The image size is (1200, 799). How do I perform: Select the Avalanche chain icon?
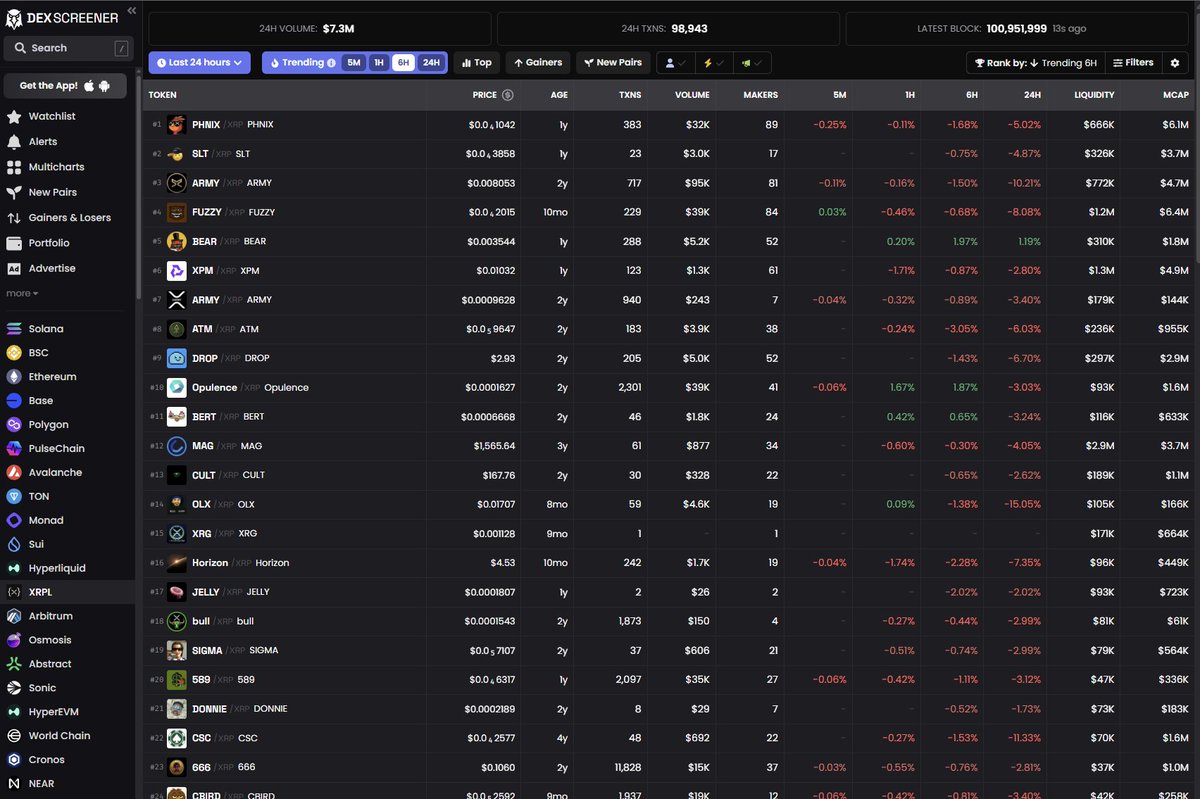tap(14, 473)
